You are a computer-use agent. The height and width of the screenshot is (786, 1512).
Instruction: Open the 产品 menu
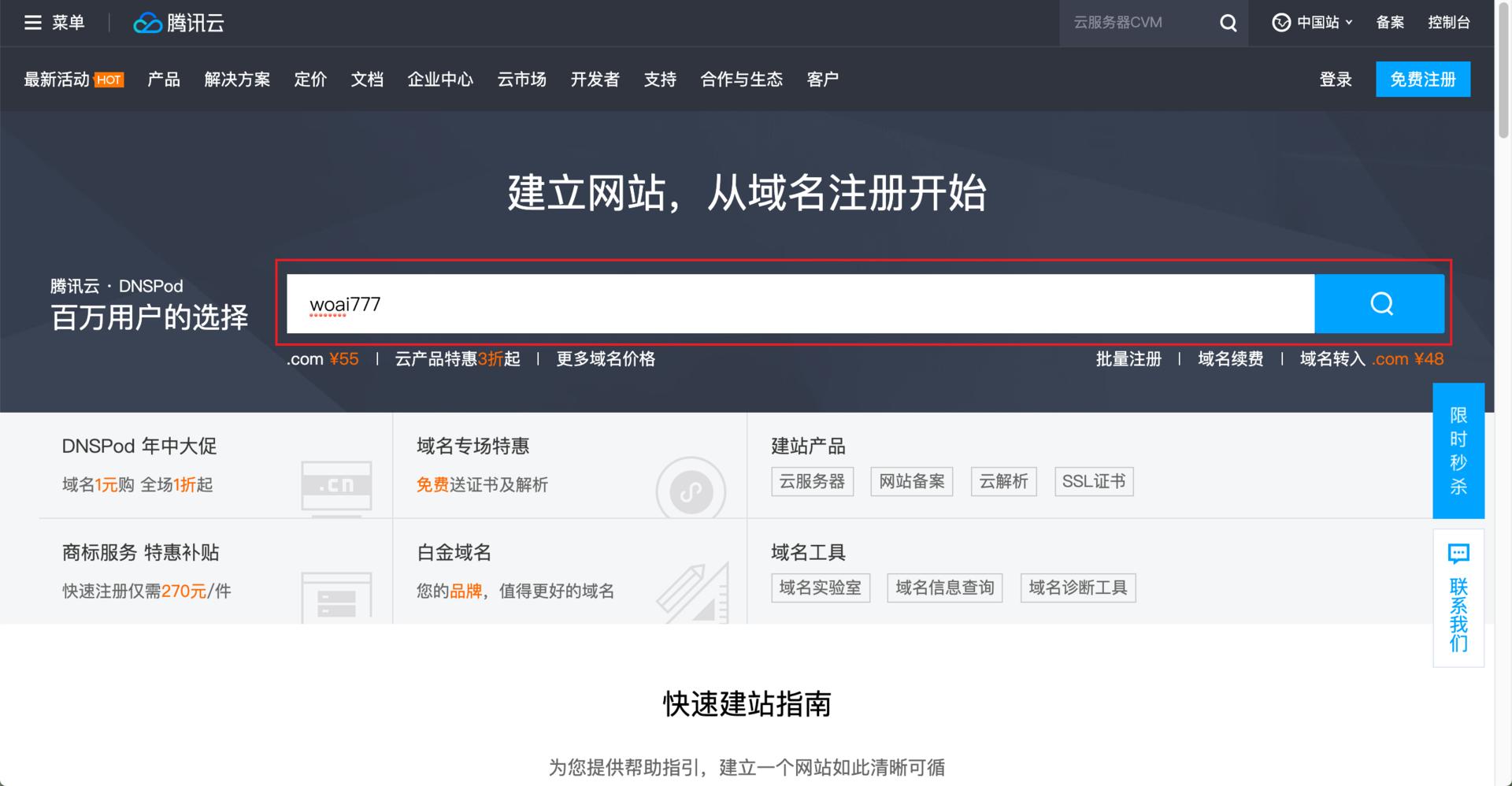point(162,79)
